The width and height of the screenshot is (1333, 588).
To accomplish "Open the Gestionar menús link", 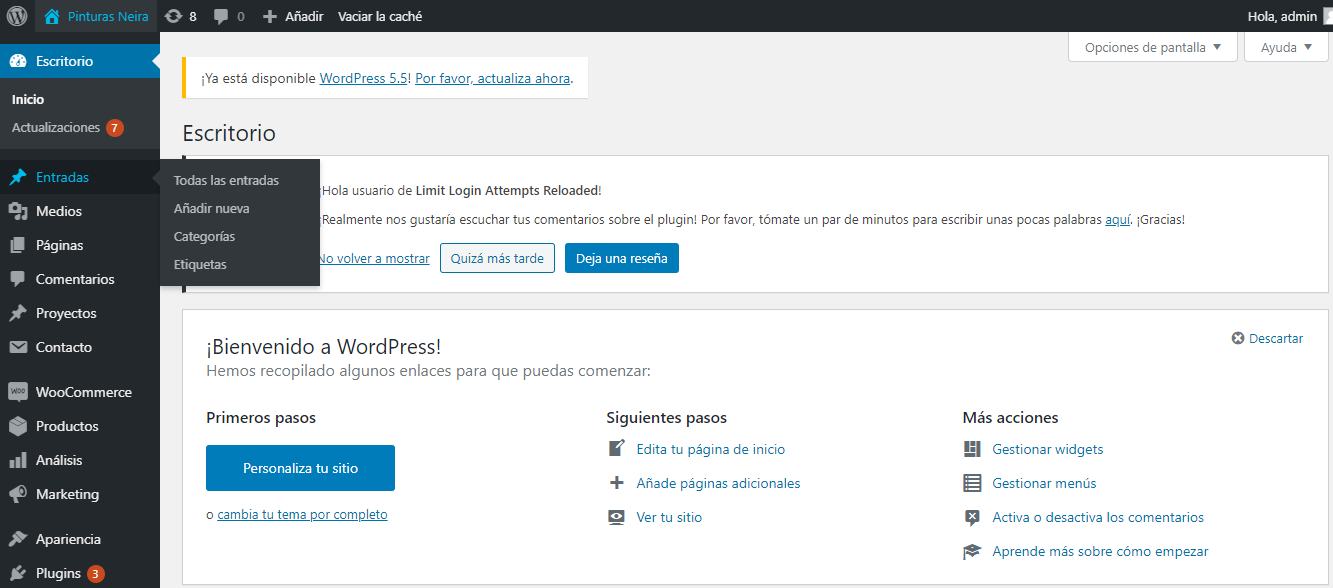I will tap(1044, 483).
